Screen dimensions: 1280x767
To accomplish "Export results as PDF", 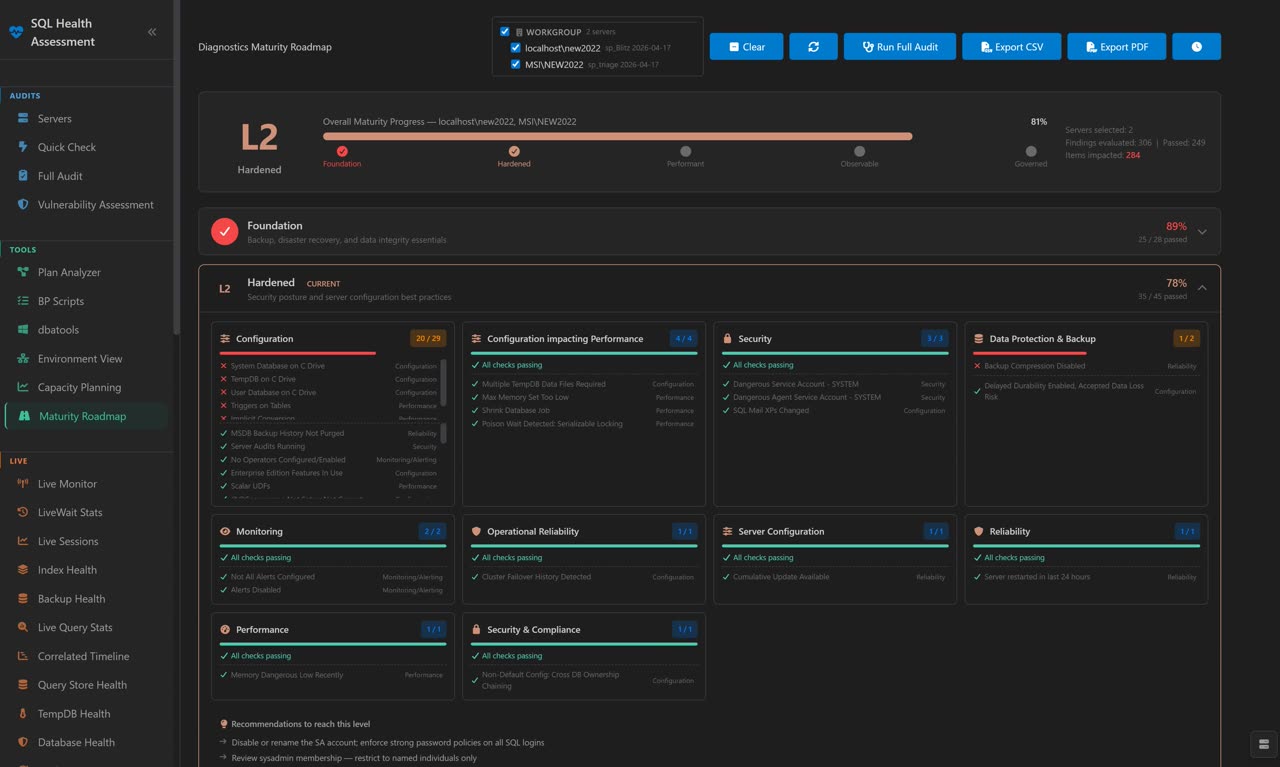I will click(x=1116, y=46).
